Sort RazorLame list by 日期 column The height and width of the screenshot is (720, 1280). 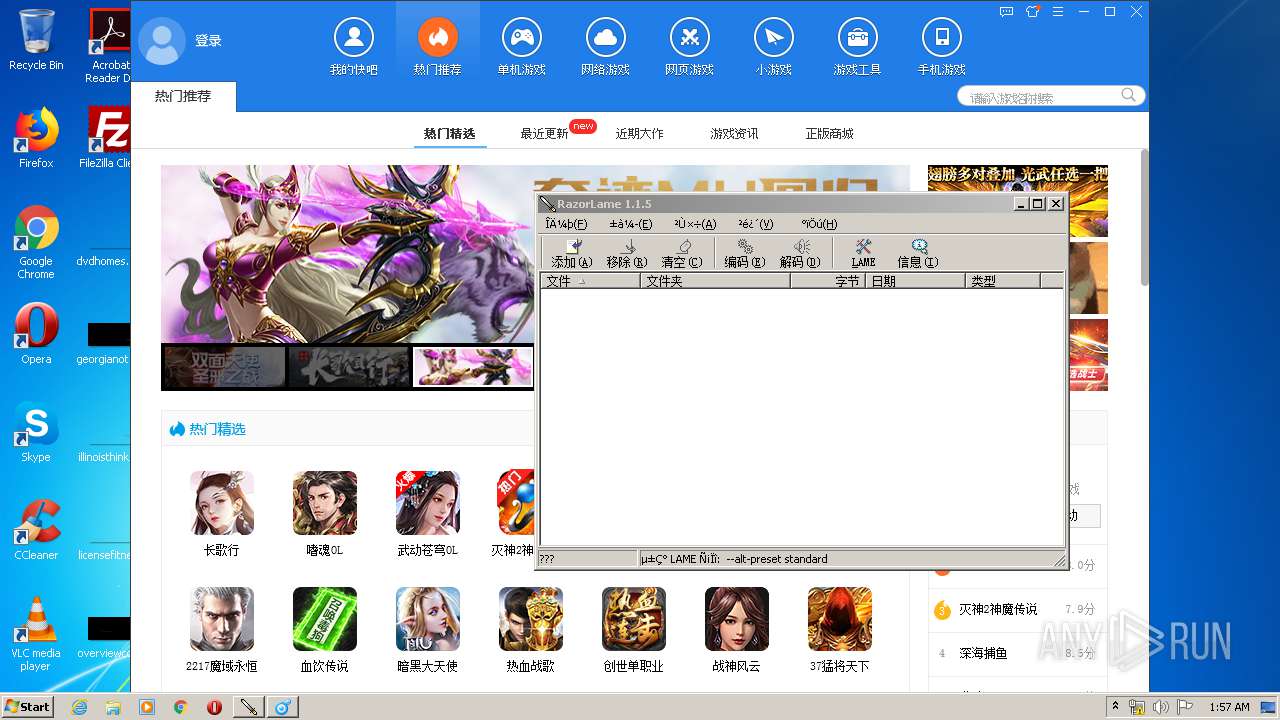coord(916,281)
